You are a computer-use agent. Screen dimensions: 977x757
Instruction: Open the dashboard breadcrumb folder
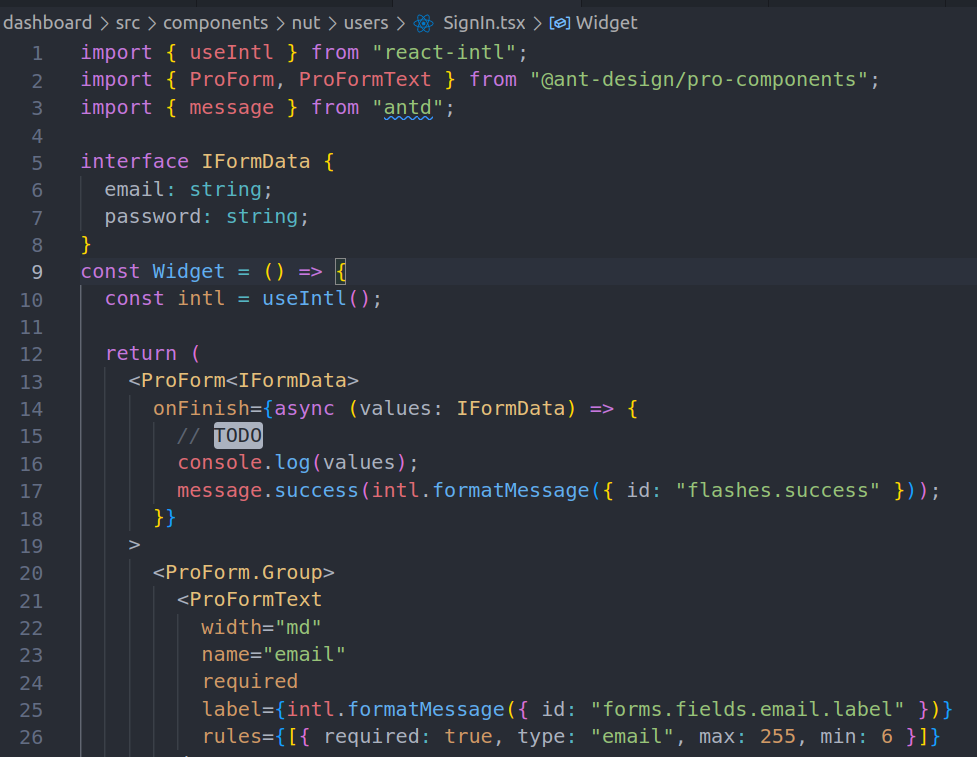[x=47, y=22]
